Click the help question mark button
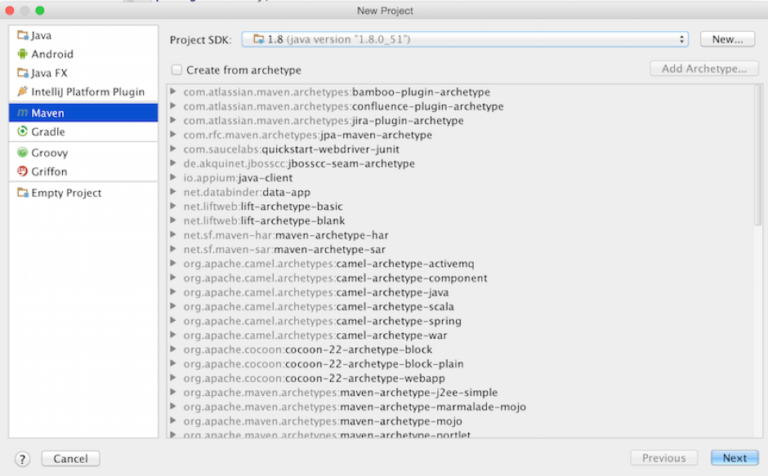The image size is (768, 476). [x=22, y=458]
